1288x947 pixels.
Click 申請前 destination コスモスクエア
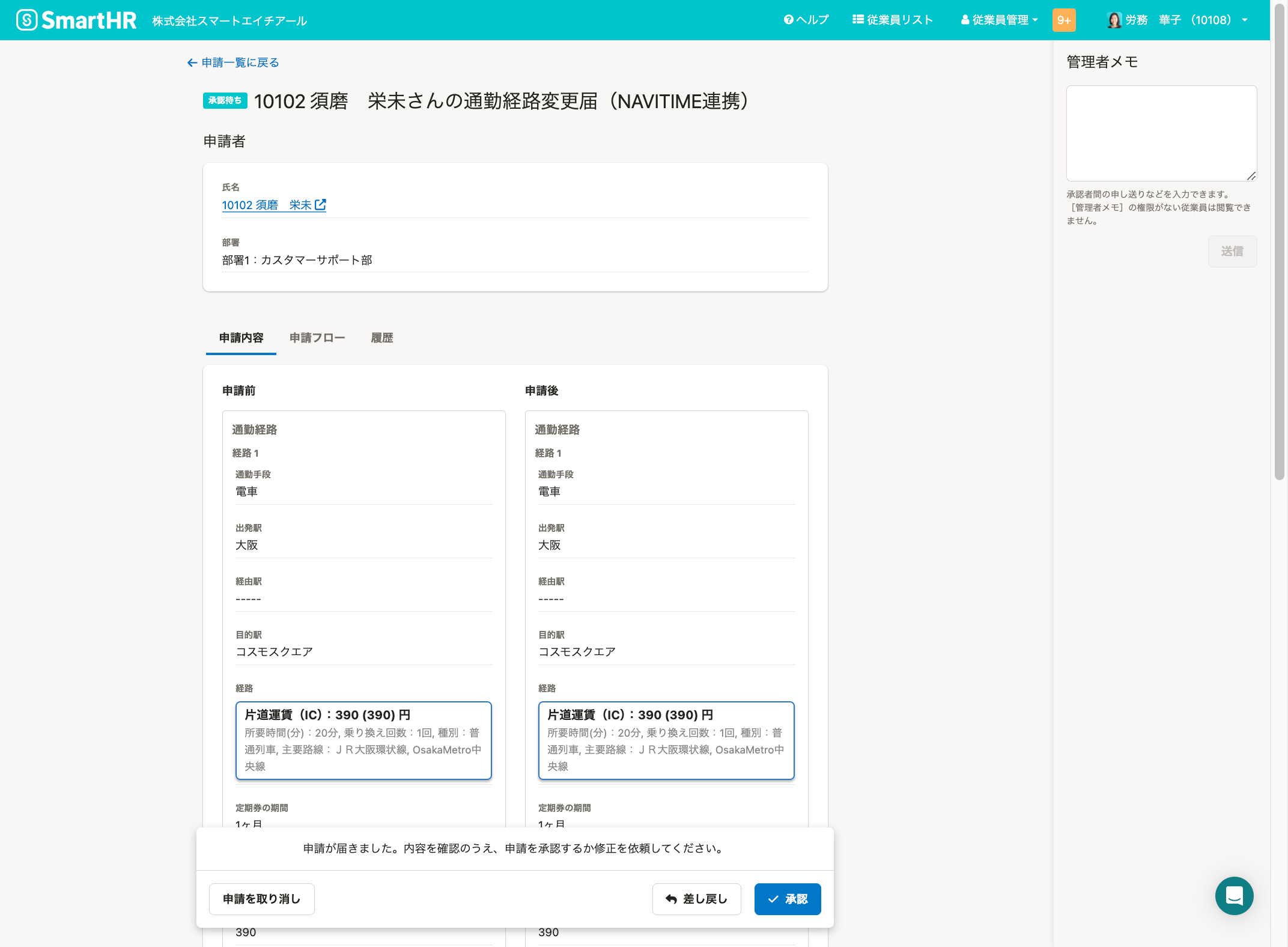(x=274, y=652)
